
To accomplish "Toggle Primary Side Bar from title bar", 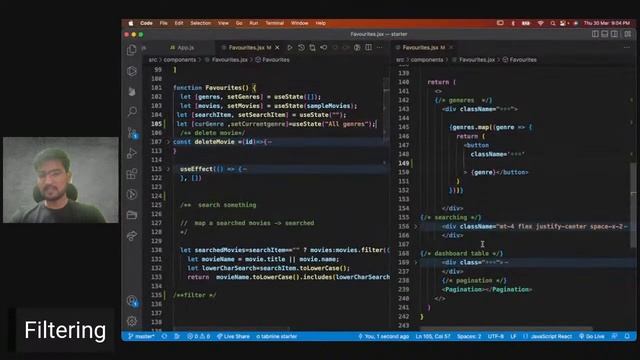I will pos(596,34).
